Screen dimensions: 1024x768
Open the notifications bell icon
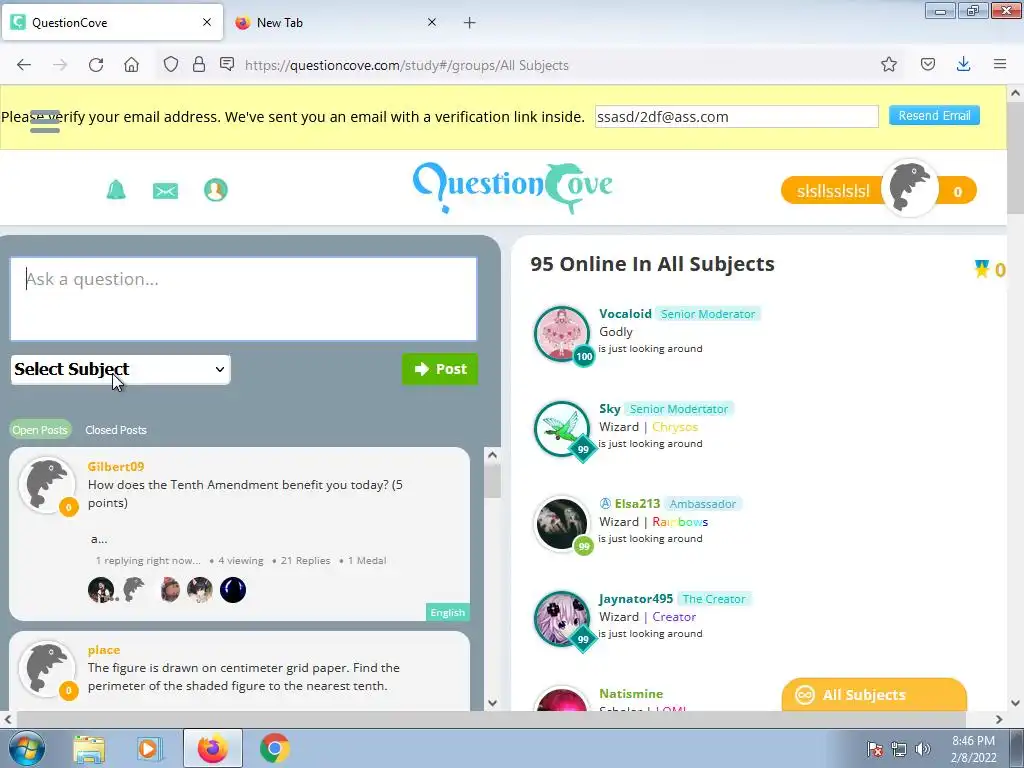coord(116,189)
